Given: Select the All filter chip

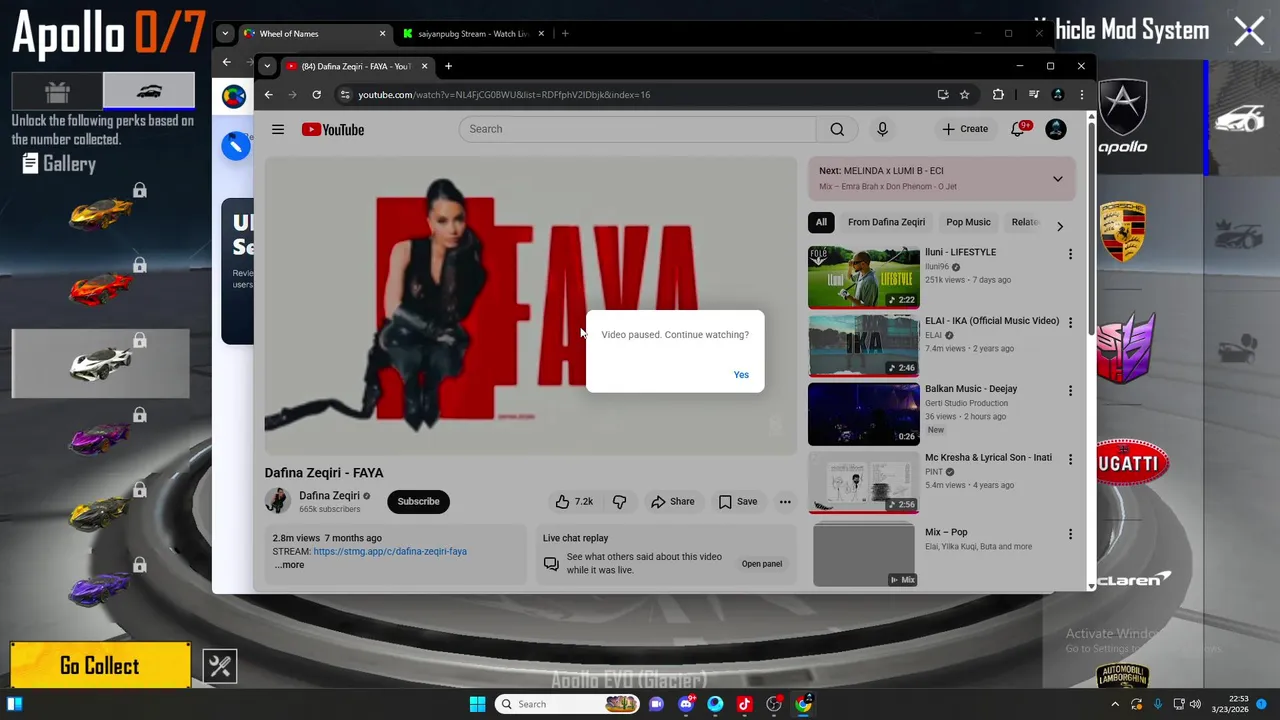Looking at the screenshot, I should pyautogui.click(x=821, y=222).
